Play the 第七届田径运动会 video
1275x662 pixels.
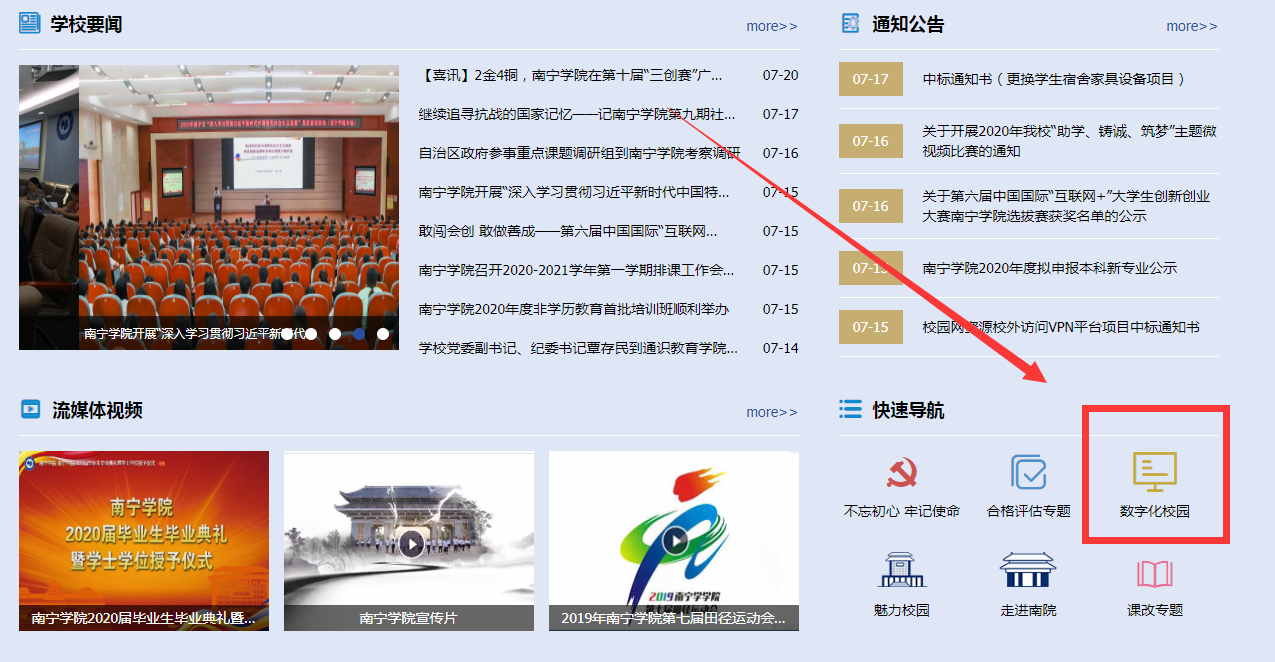675,542
